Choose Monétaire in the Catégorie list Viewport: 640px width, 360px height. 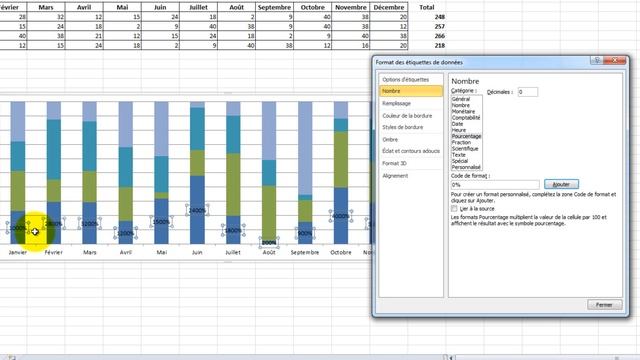pos(463,111)
